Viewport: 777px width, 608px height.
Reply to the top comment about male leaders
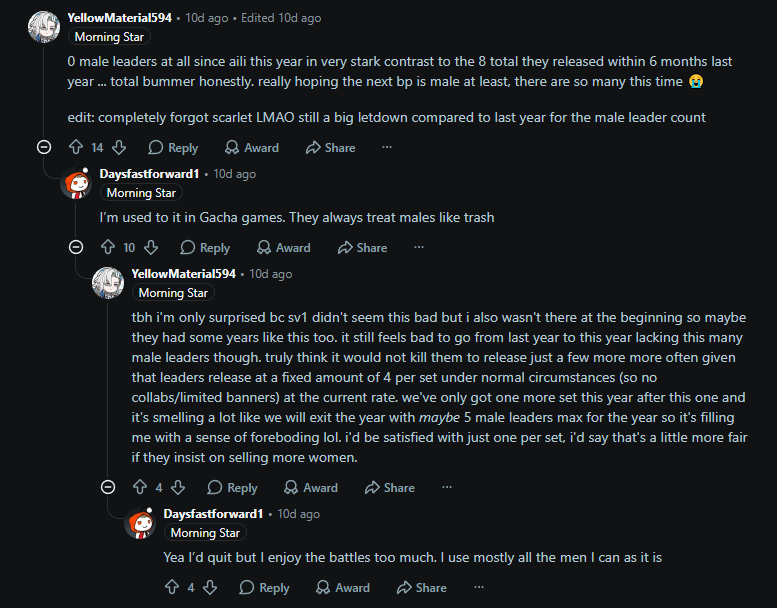173,147
